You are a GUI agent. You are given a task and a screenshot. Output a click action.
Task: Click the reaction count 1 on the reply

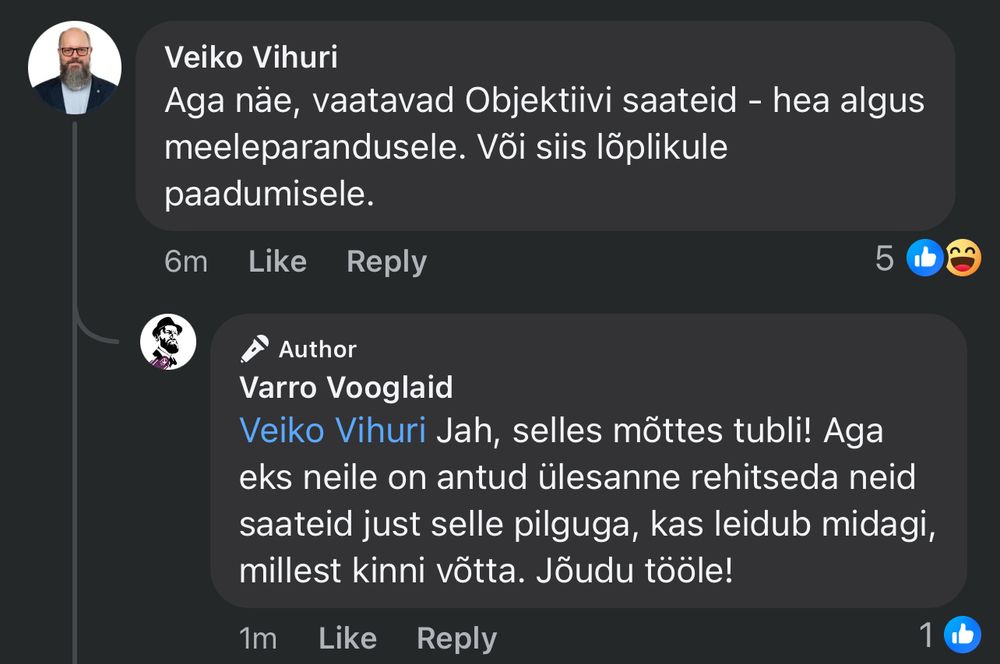pyautogui.click(x=925, y=634)
